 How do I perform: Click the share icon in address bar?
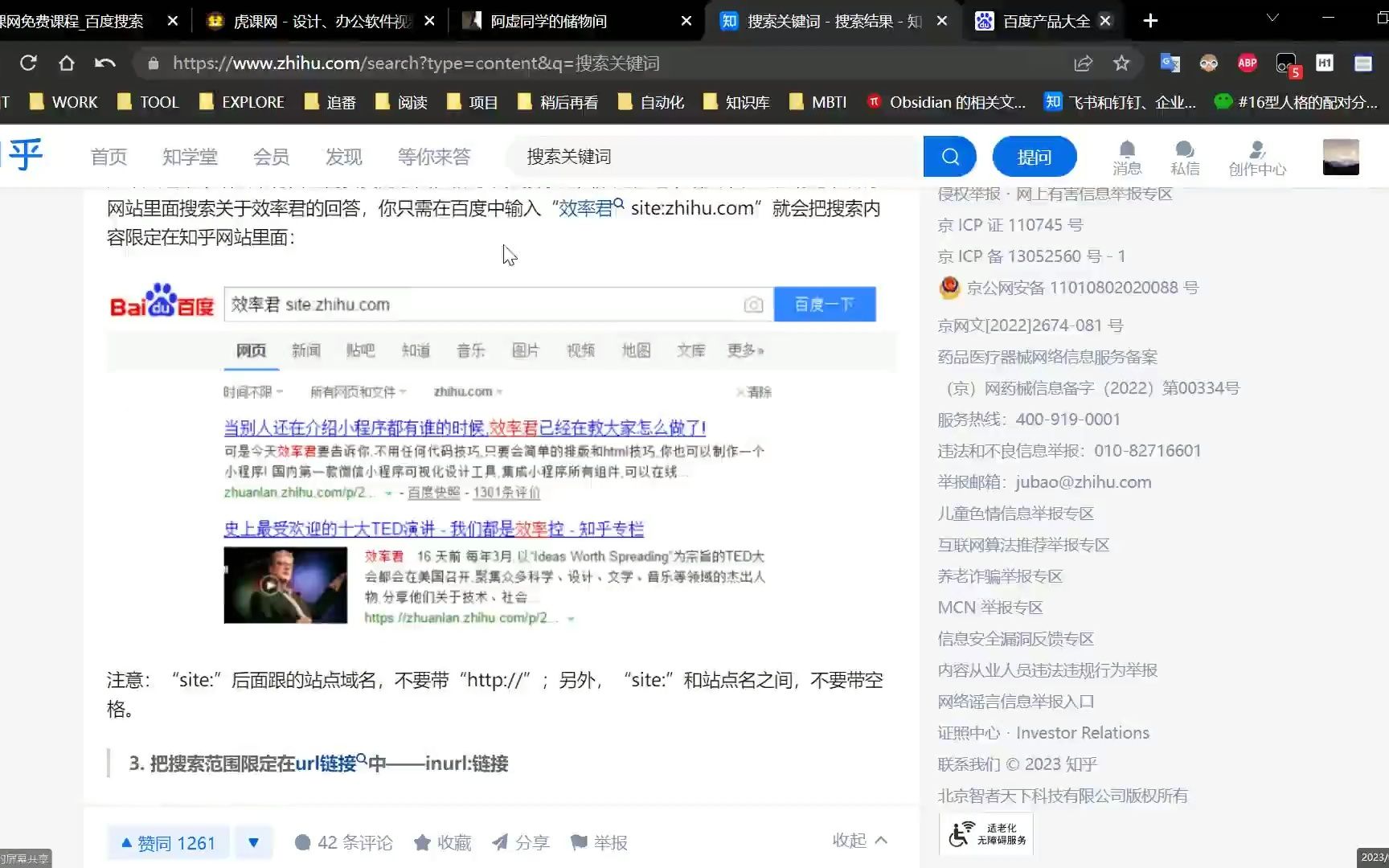click(x=1083, y=63)
